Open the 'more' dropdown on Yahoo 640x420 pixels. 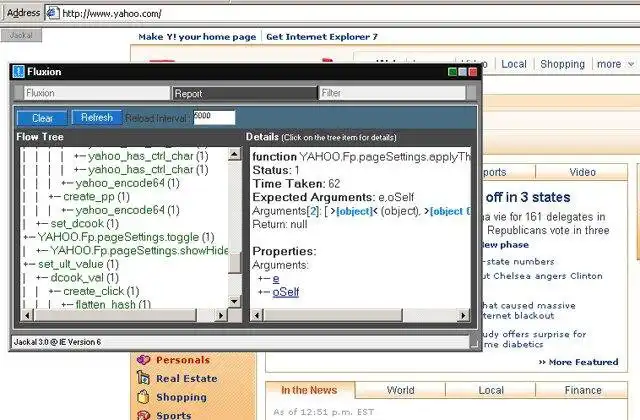[616, 64]
